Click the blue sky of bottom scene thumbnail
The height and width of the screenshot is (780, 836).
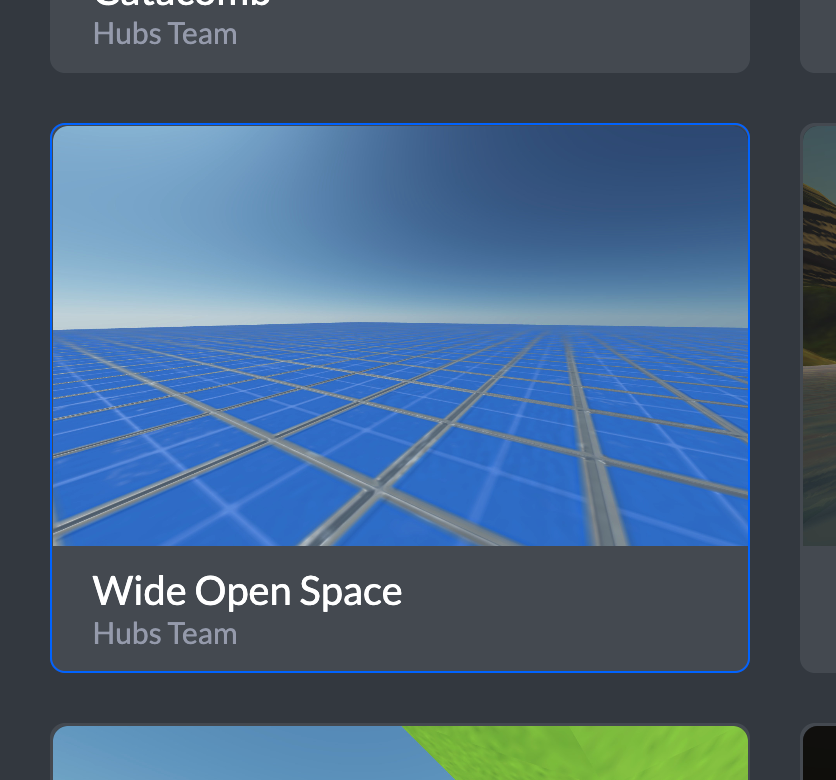click(229, 753)
